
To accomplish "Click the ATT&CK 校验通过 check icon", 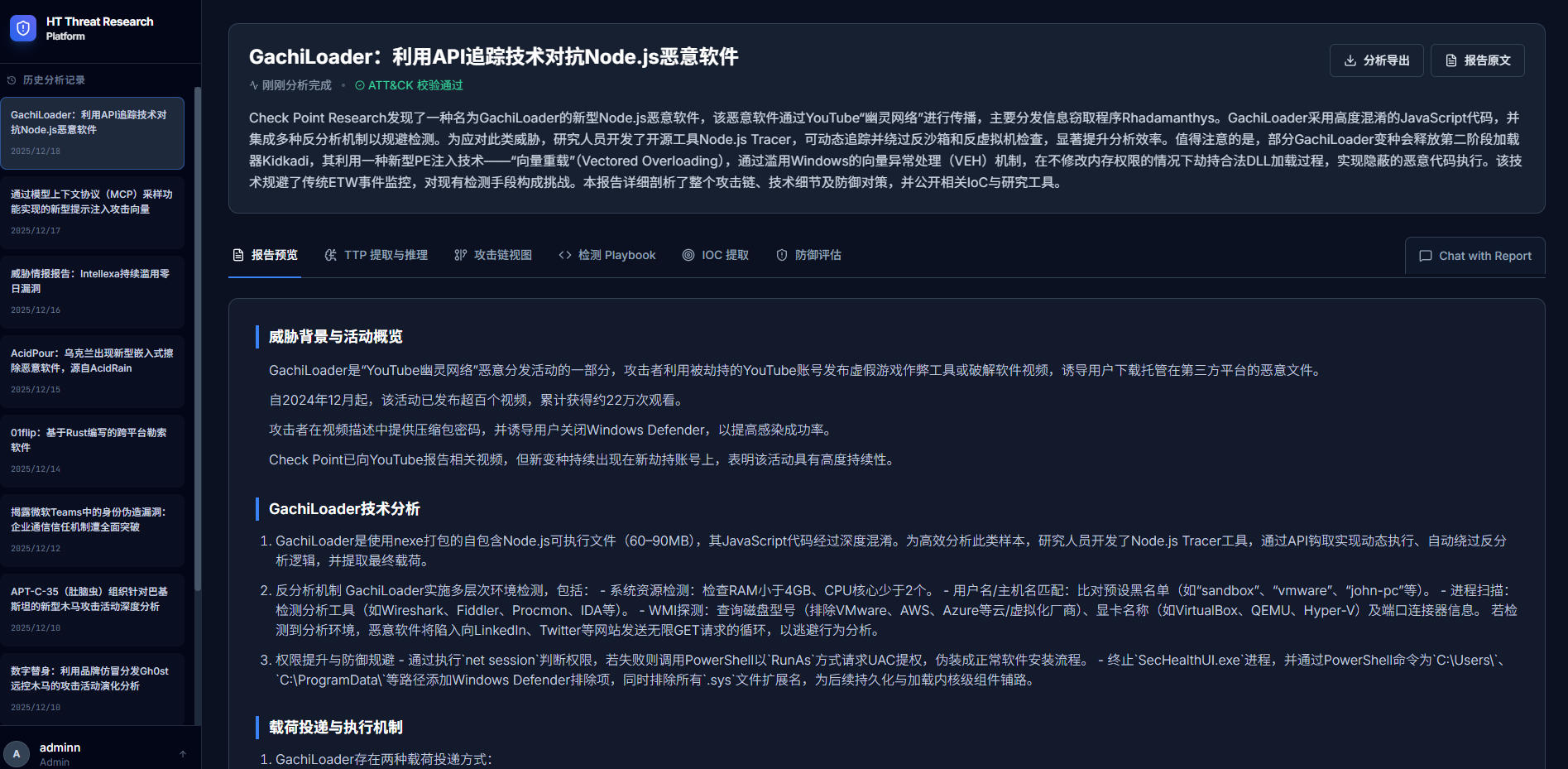I will (x=360, y=85).
